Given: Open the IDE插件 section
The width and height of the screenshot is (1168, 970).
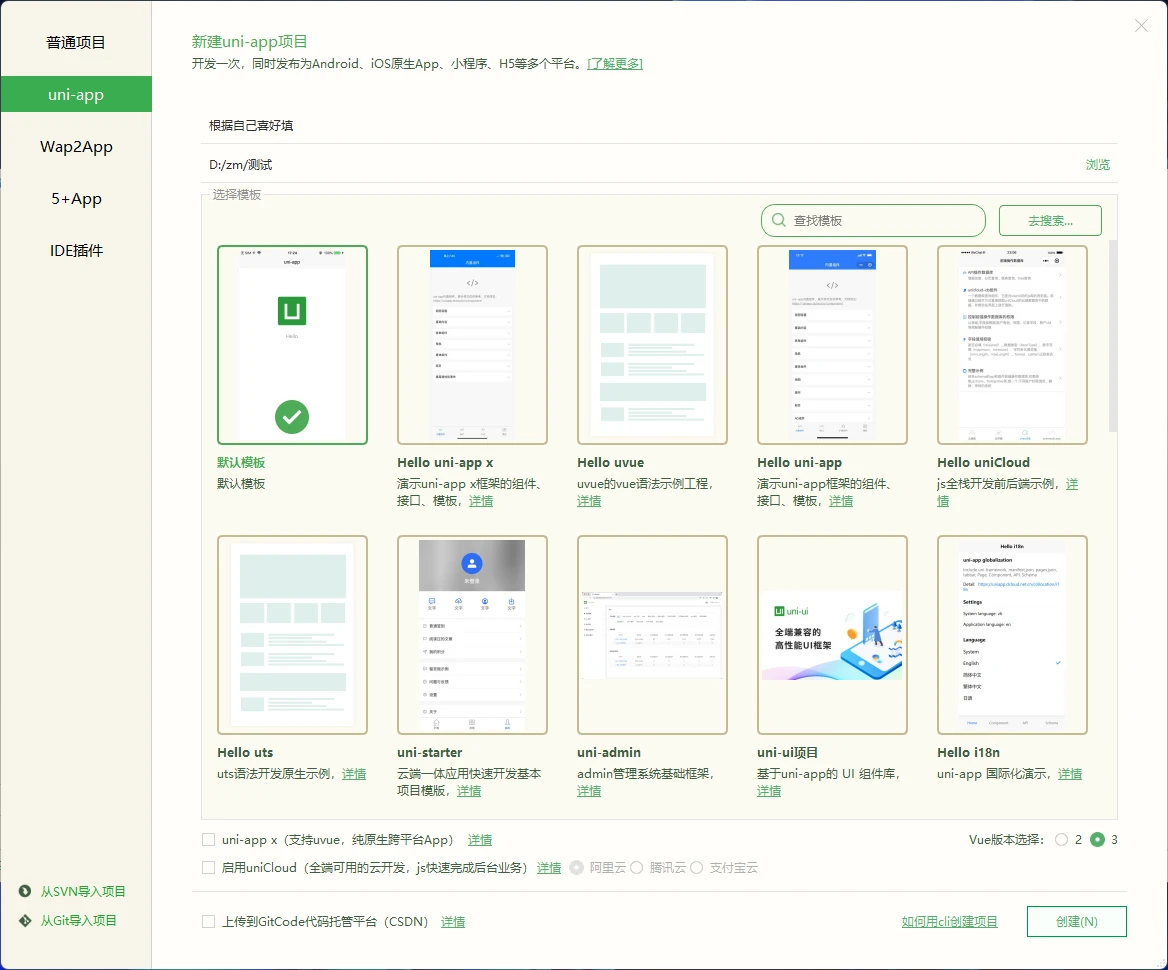Looking at the screenshot, I should (x=75, y=250).
